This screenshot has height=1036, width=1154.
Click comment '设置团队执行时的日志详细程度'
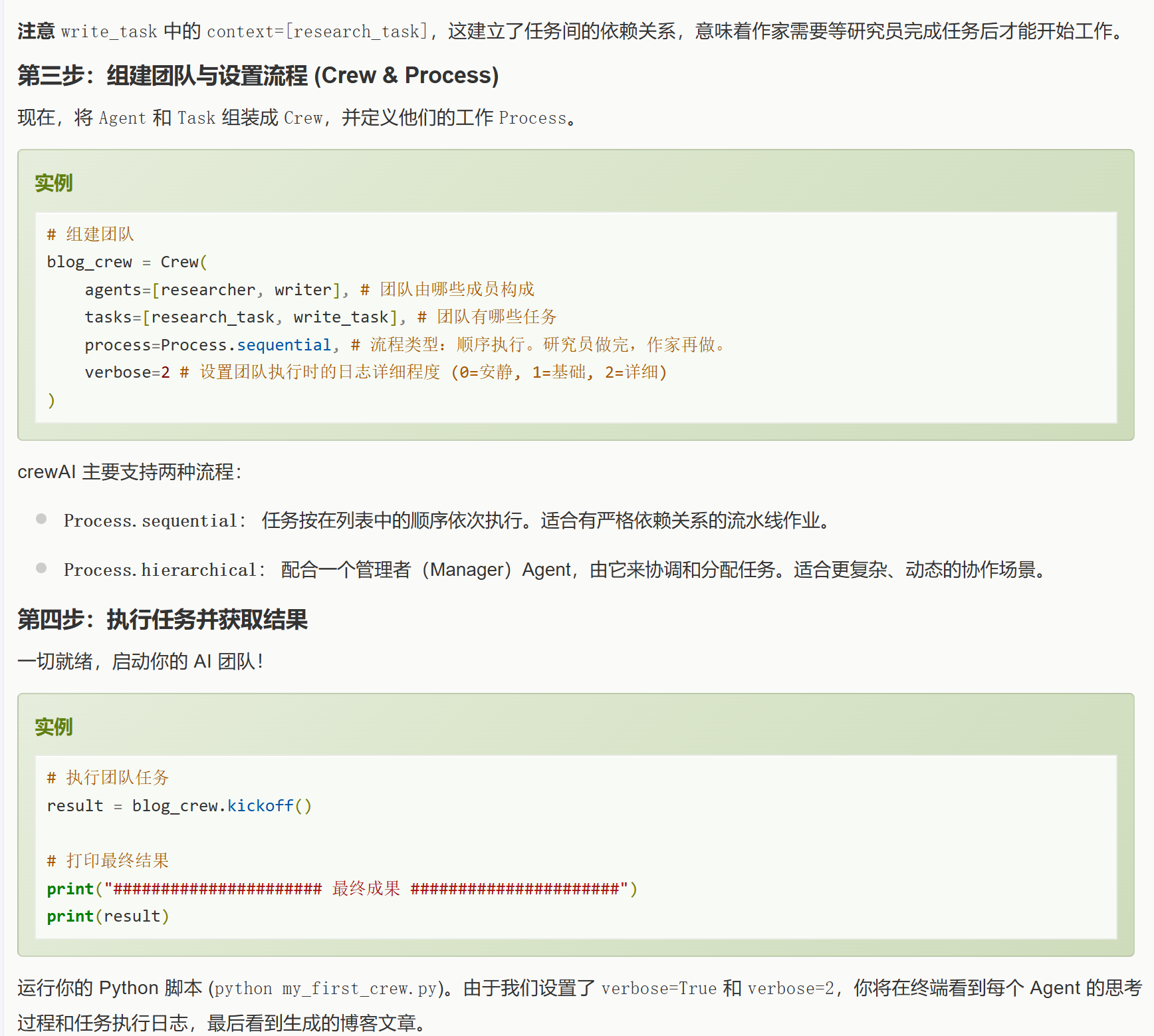(x=320, y=372)
